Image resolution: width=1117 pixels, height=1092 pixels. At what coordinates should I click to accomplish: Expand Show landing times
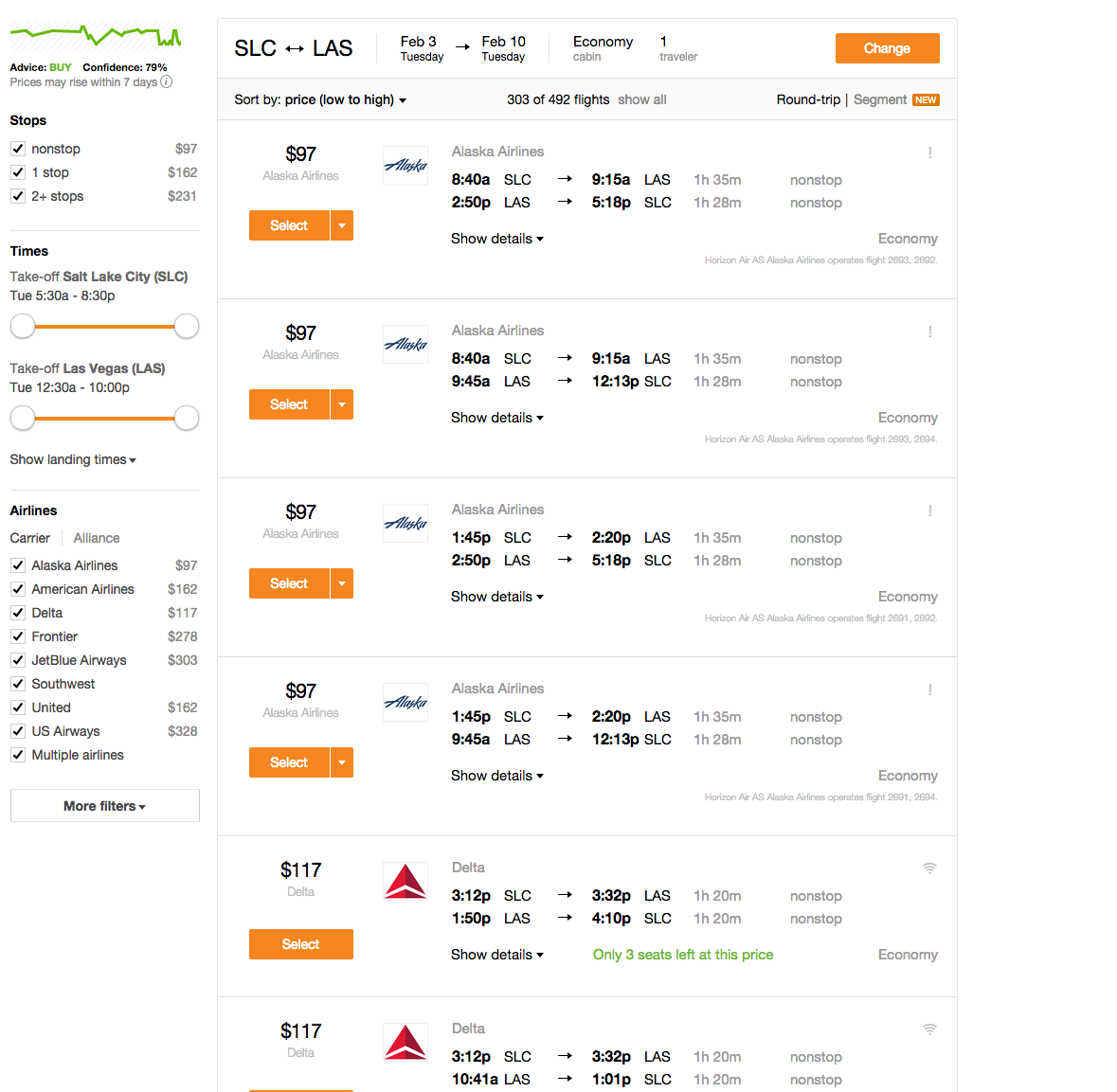point(73,459)
